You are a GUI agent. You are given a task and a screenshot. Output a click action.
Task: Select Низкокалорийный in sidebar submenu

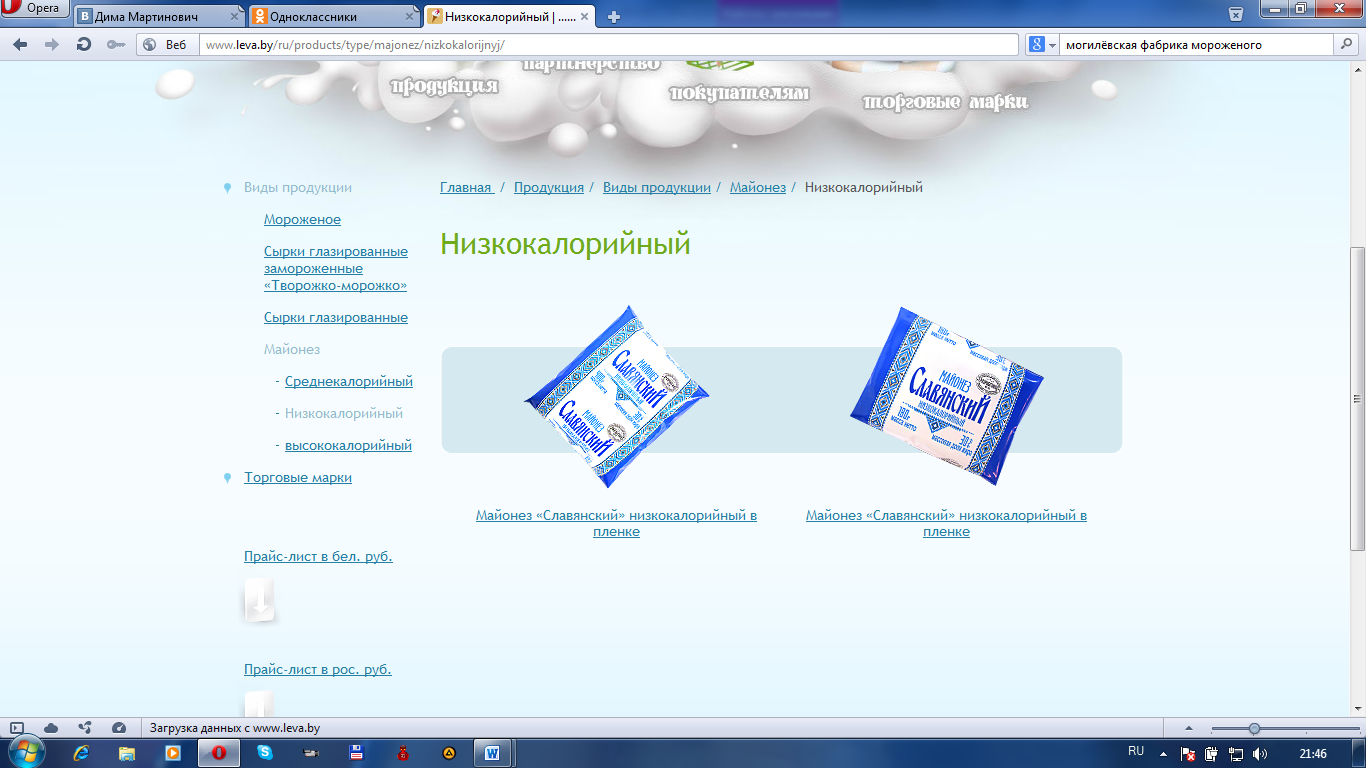pos(344,413)
